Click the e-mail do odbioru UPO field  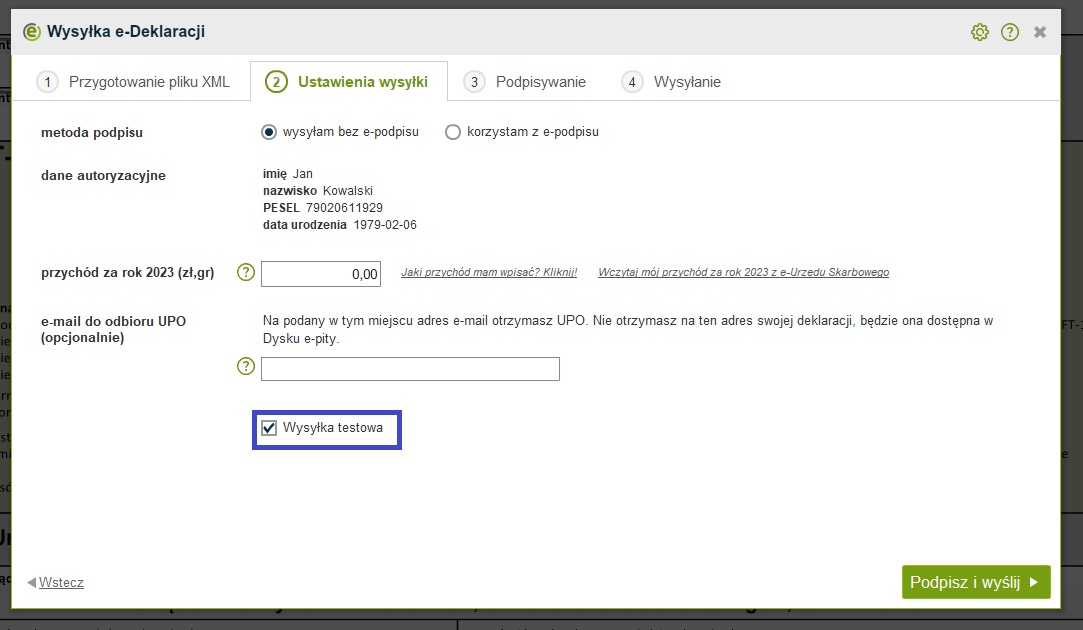(x=410, y=369)
